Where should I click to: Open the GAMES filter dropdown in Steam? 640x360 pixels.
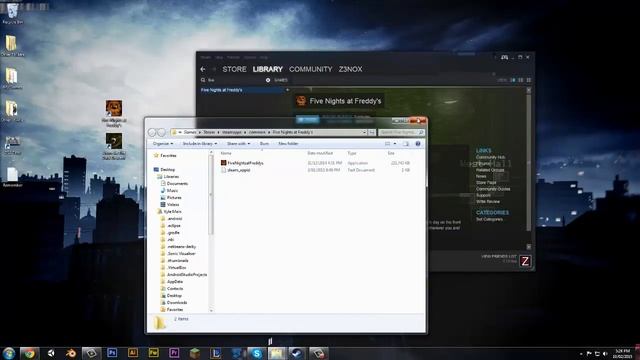(281, 80)
